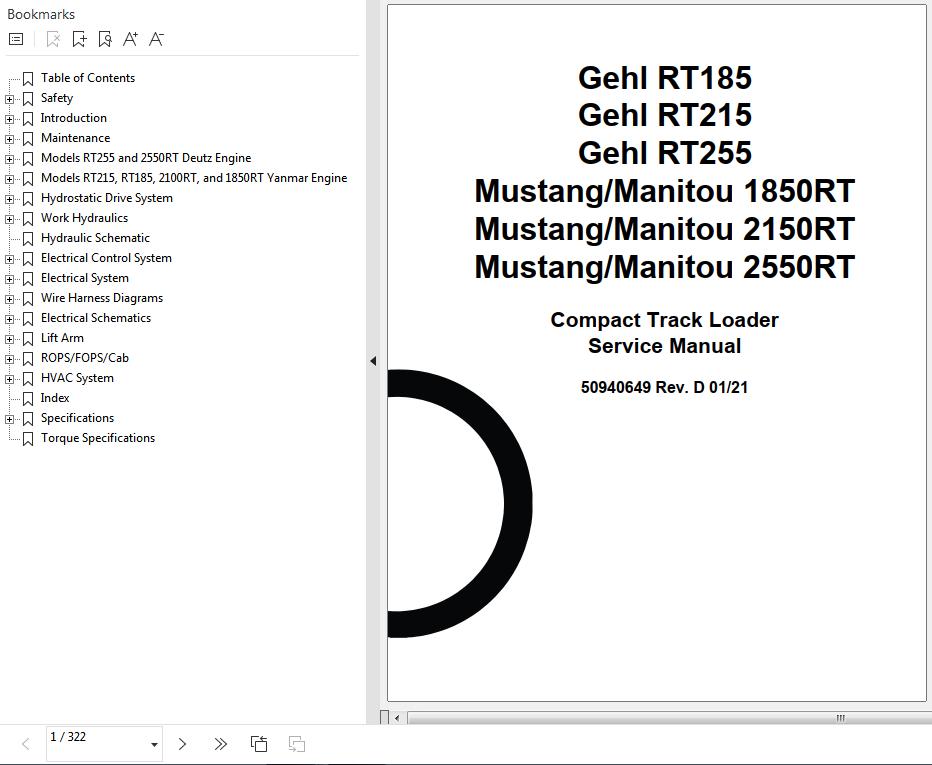Click the bookmark icon beside Torque Specifications
This screenshot has width=932, height=765.
click(28, 439)
